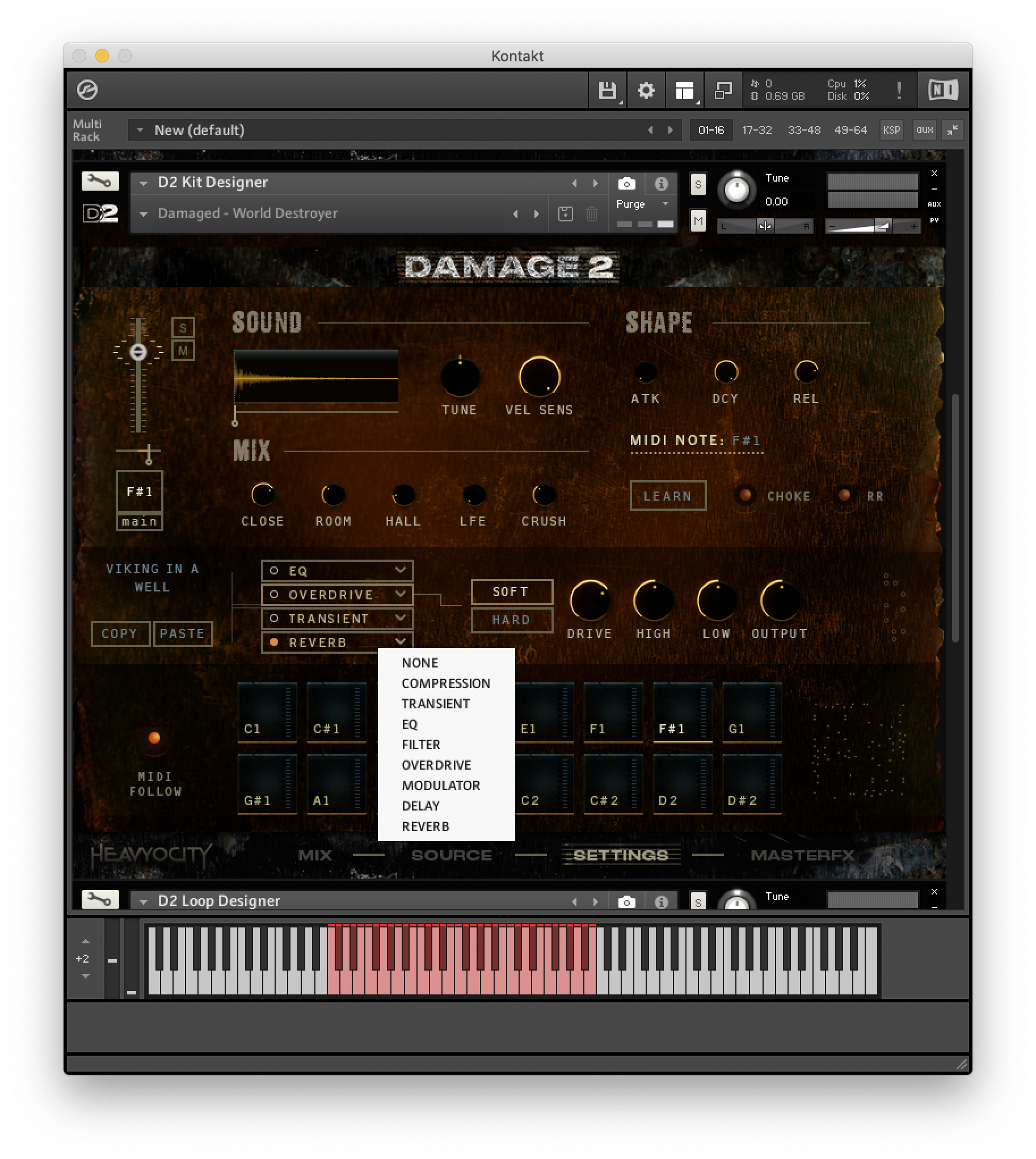The image size is (1036, 1159).
Task: Enable the EQ effect slot power
Action: point(274,570)
